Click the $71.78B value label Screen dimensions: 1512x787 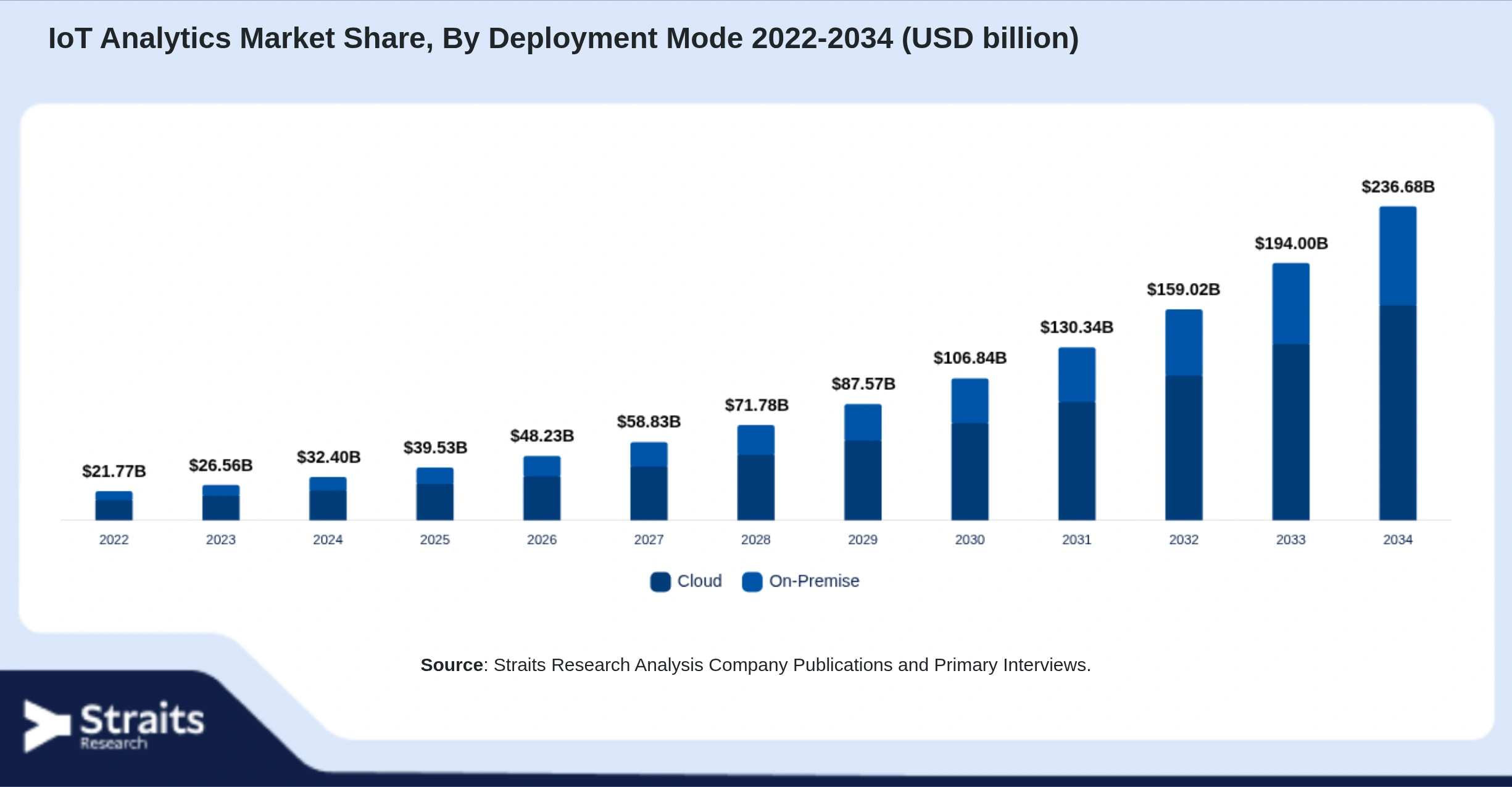(x=757, y=406)
